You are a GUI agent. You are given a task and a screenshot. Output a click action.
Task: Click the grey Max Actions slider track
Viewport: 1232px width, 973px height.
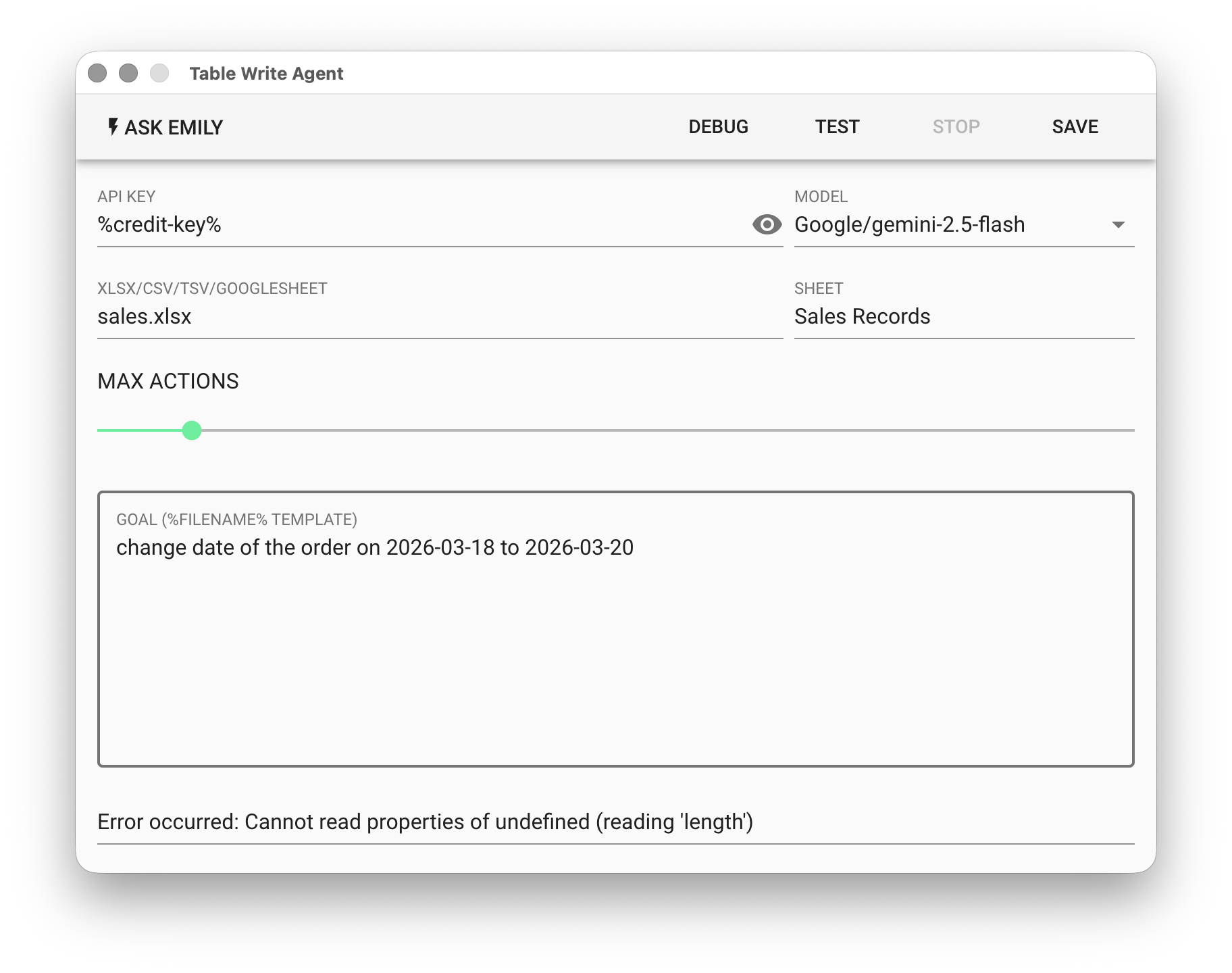[x=662, y=430]
